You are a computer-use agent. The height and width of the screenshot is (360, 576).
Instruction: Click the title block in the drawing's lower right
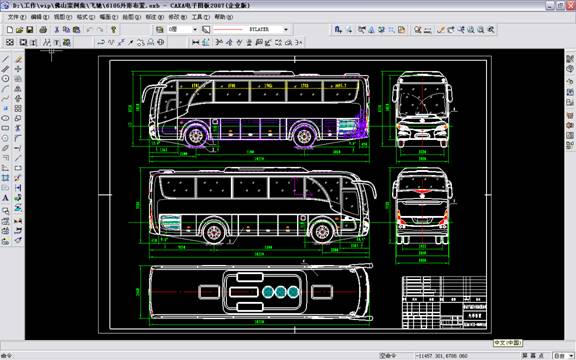[444, 302]
